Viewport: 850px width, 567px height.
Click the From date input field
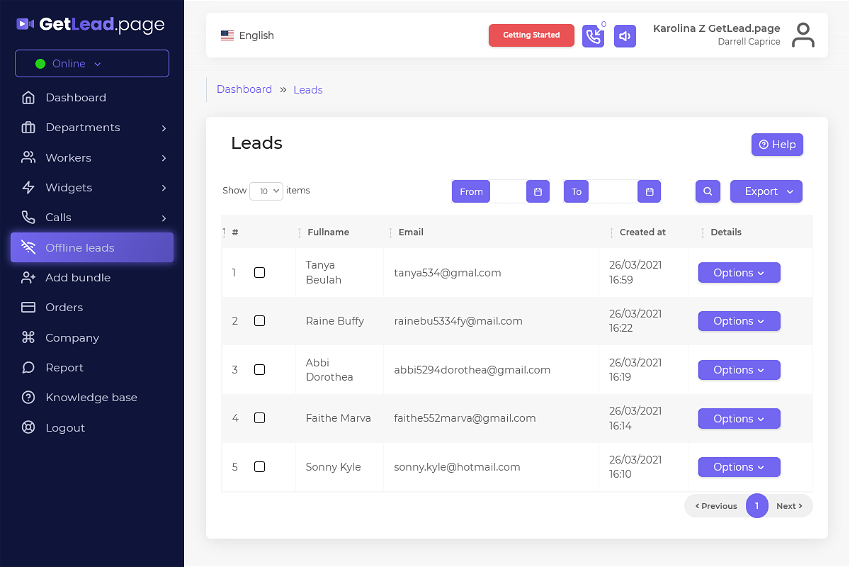[x=507, y=191]
